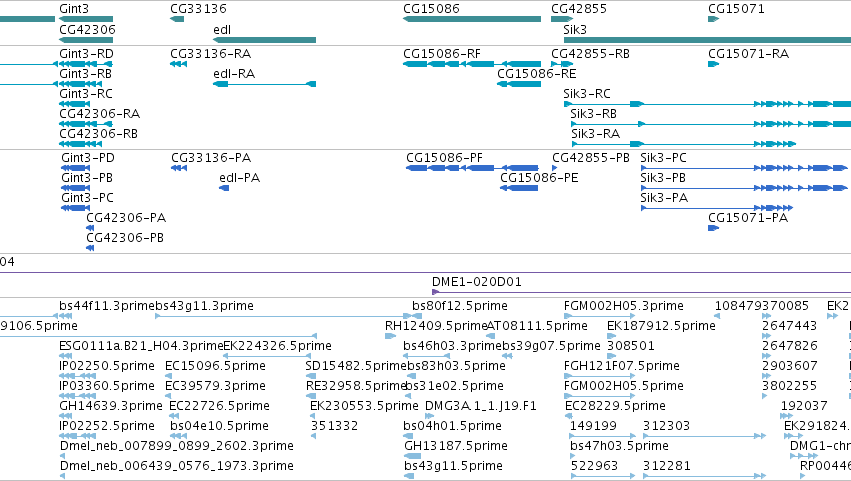Click the DMG3A.1_1.J19.F1 feature label
The width and height of the screenshot is (851, 481).
point(481,407)
